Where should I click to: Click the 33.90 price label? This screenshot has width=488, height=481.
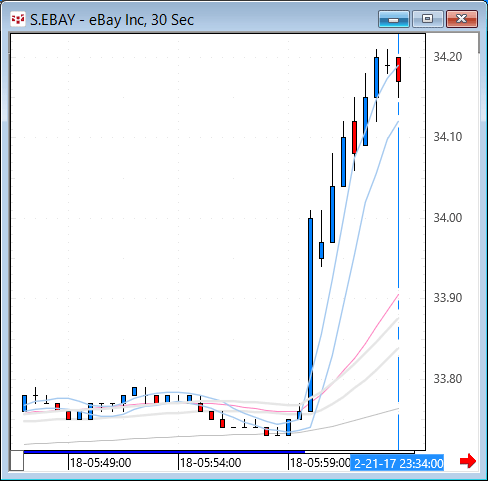pyautogui.click(x=447, y=298)
